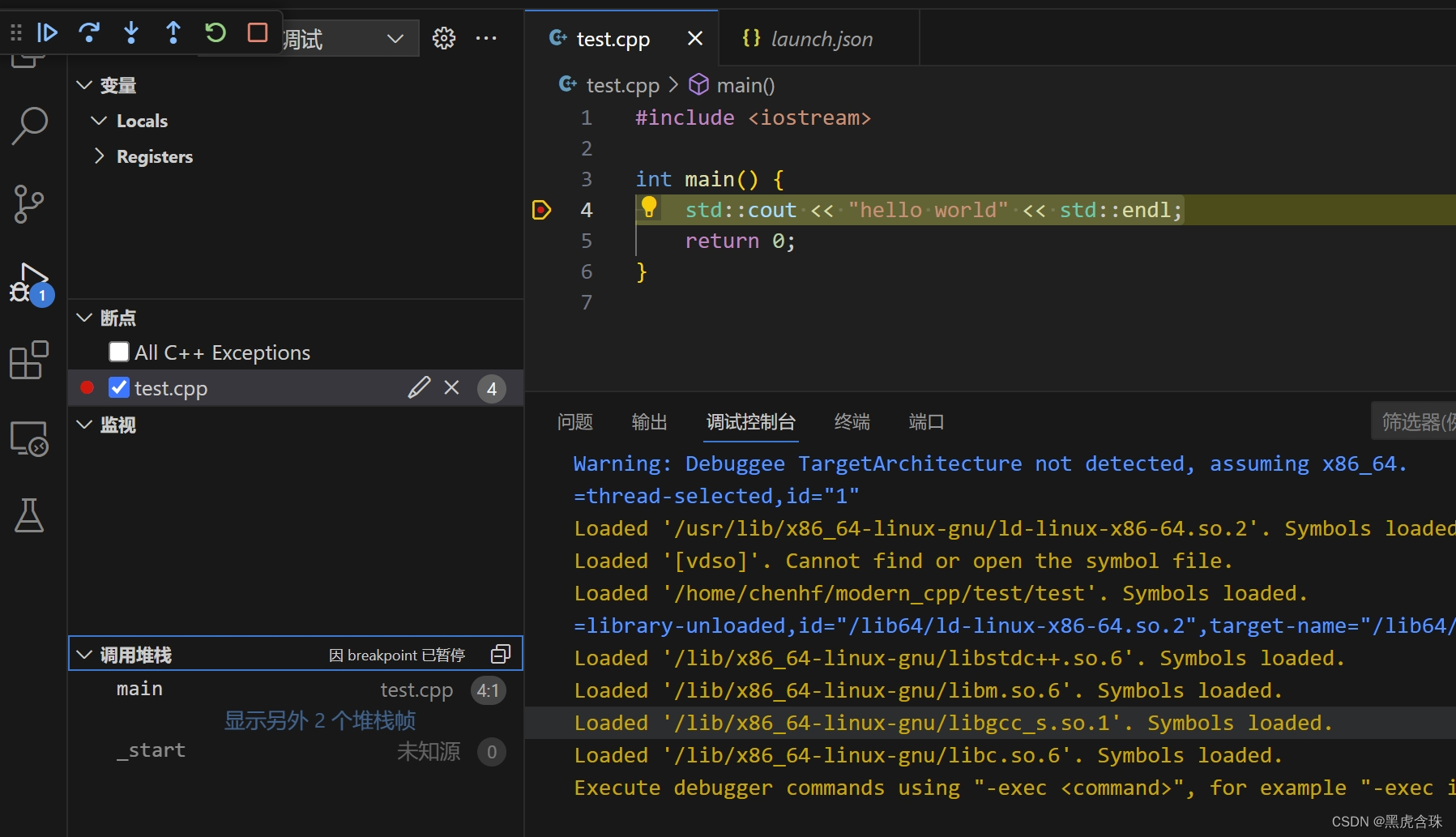Open the 输出 panel tab
The width and height of the screenshot is (1456, 837).
pos(650,422)
